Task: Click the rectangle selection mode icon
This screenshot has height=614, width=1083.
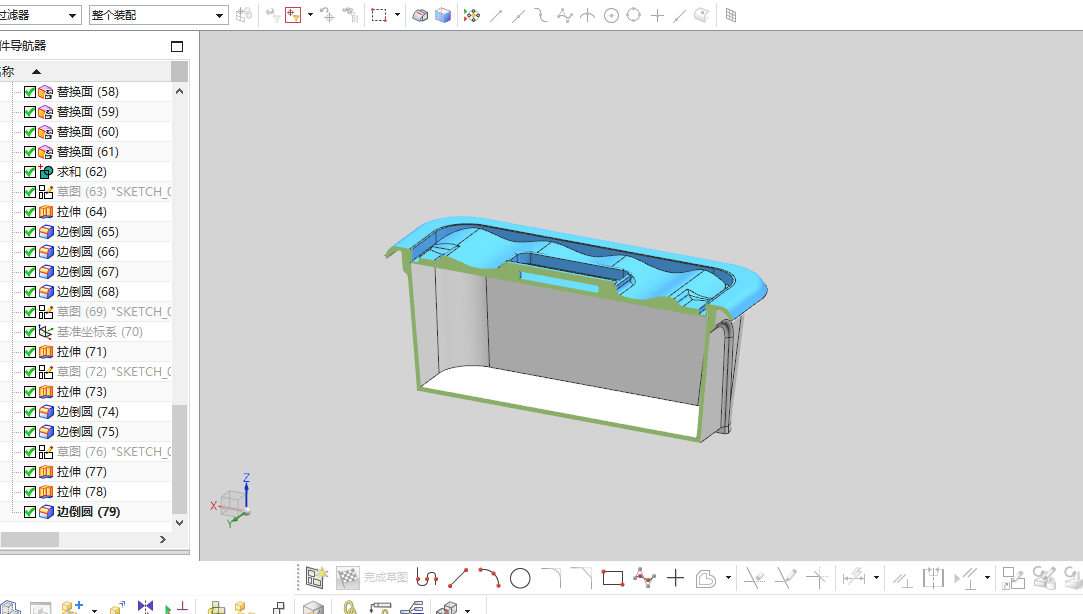Action: 378,15
